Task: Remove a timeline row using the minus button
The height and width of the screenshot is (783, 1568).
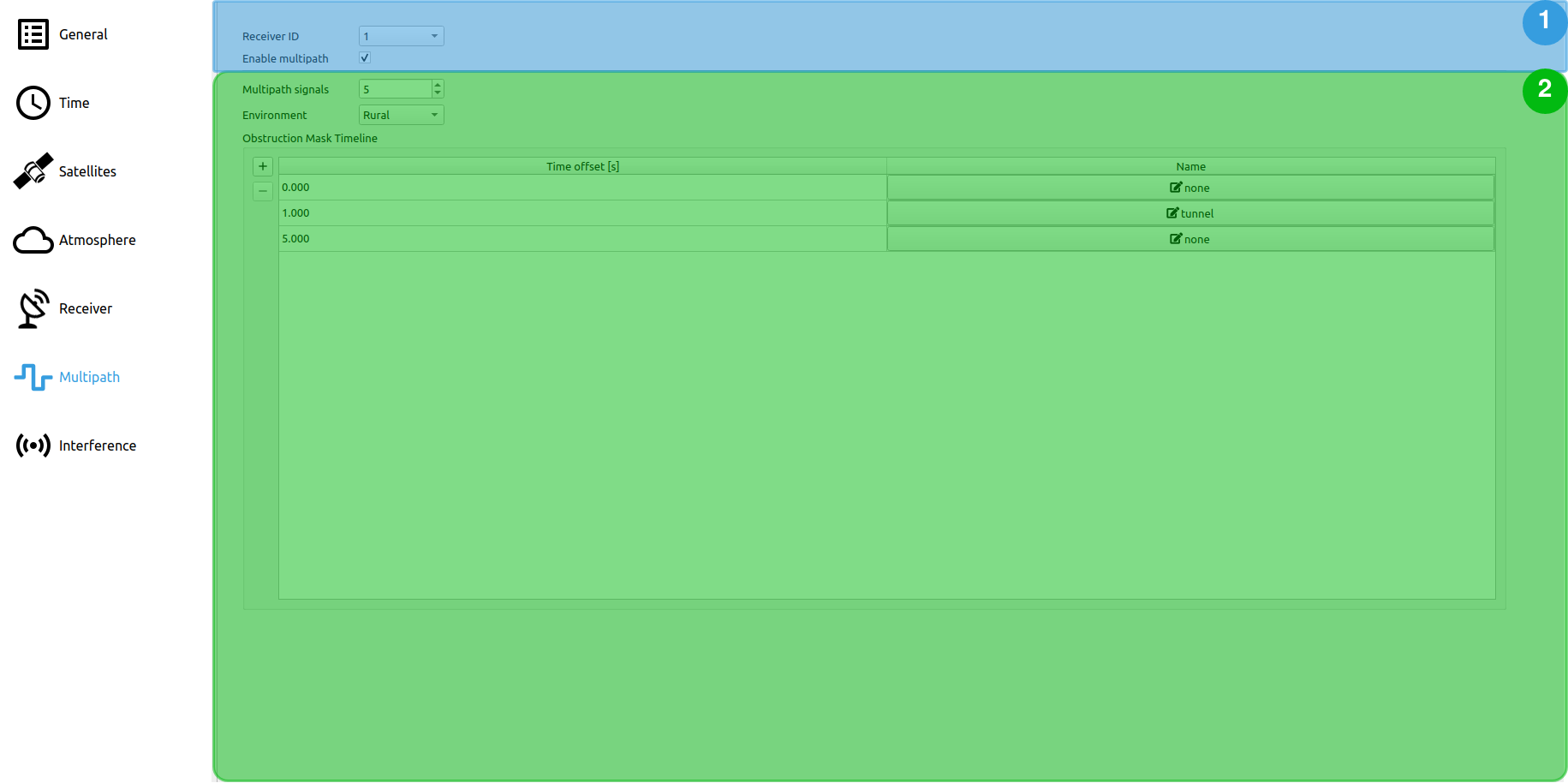Action: (262, 191)
